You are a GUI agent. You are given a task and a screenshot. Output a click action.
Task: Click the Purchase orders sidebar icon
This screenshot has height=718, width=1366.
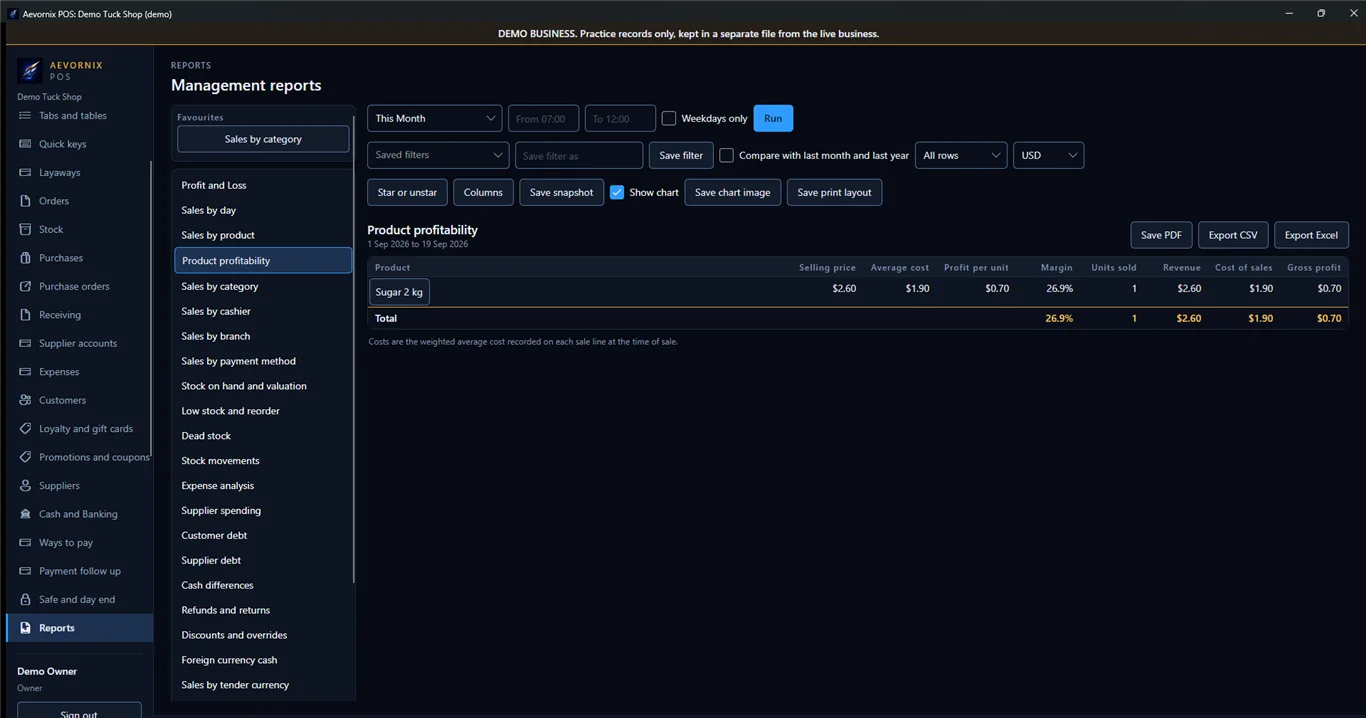coord(25,286)
